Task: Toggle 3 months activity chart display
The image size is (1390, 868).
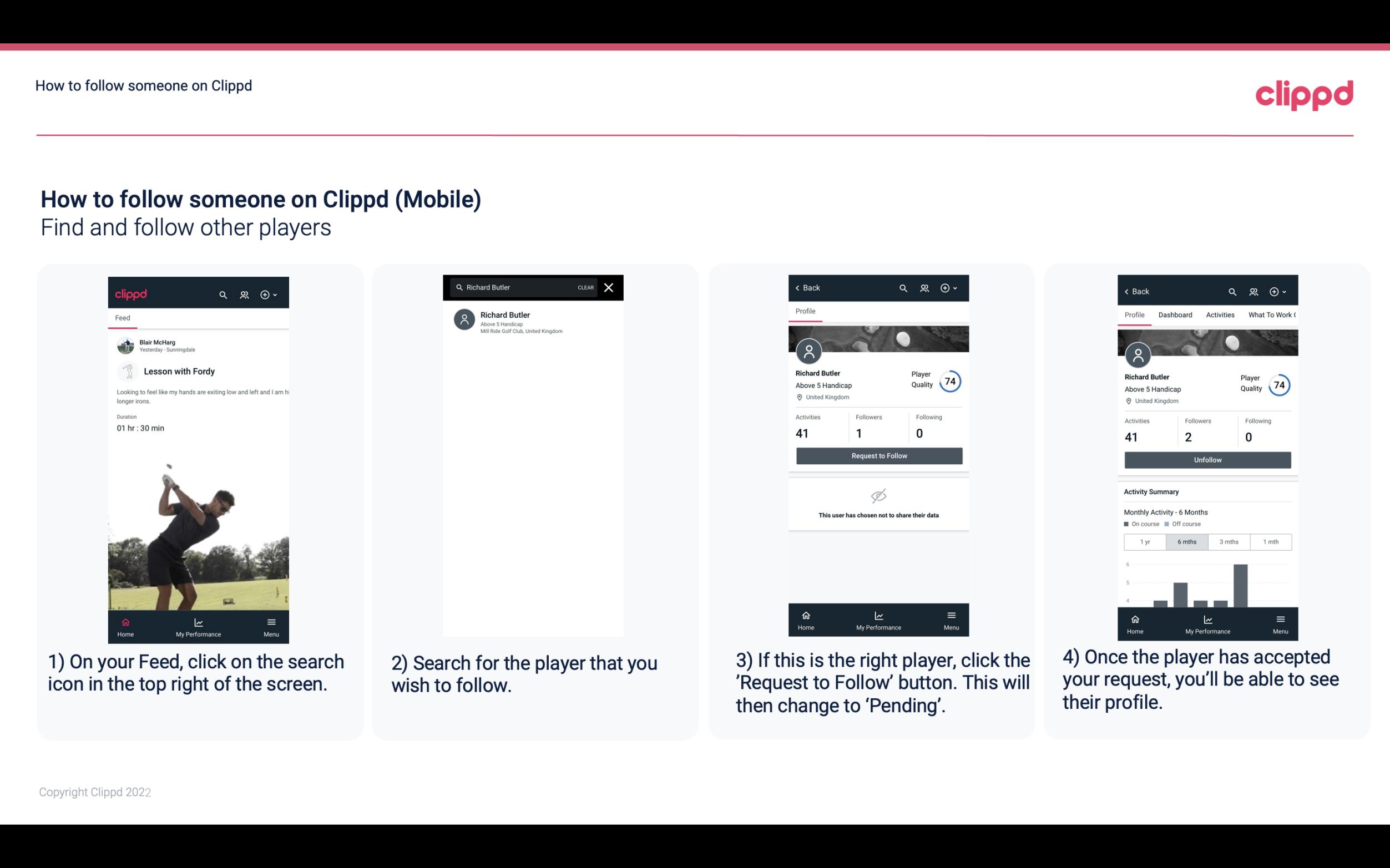Action: 1229,542
